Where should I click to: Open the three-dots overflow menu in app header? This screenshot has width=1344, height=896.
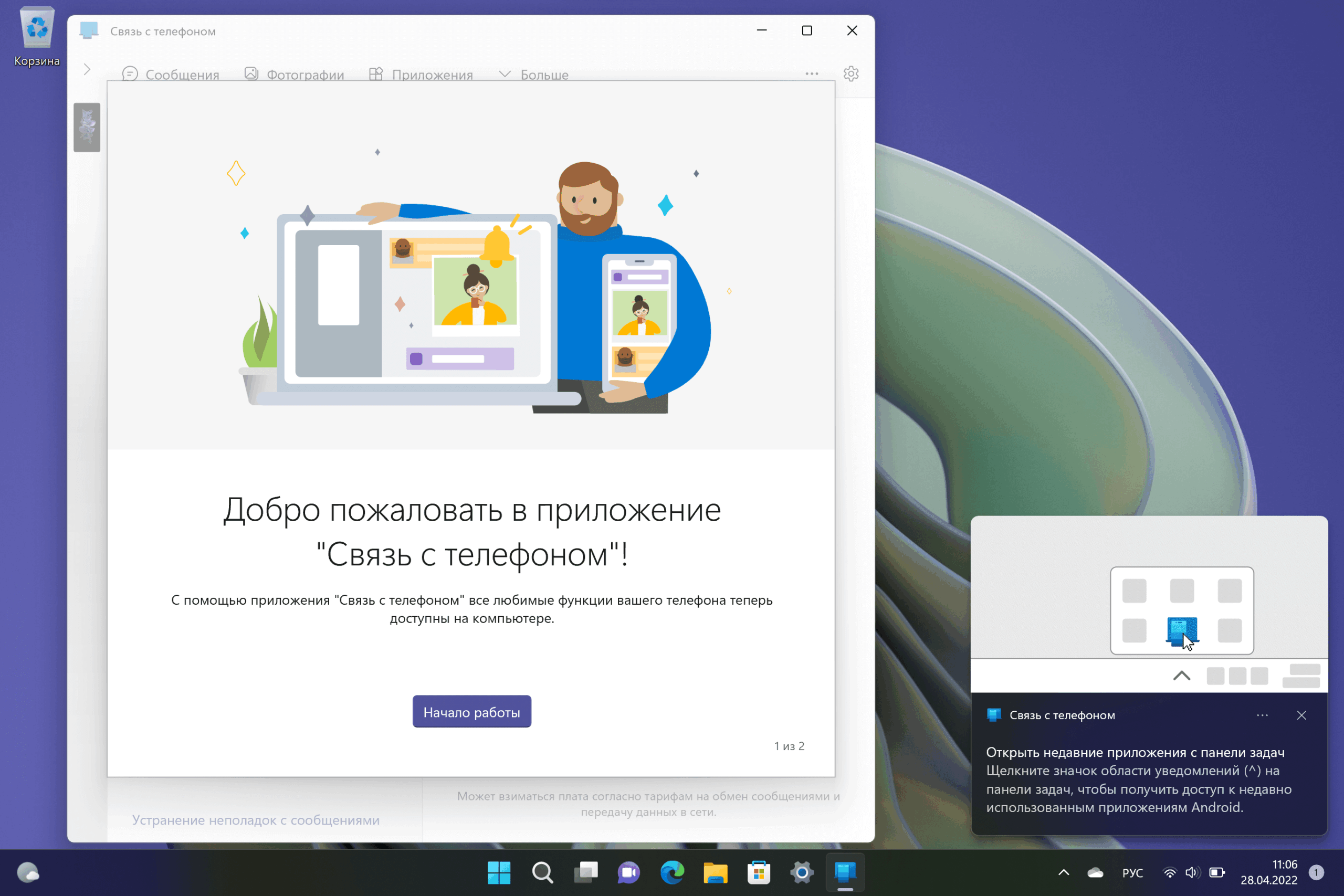coord(812,73)
